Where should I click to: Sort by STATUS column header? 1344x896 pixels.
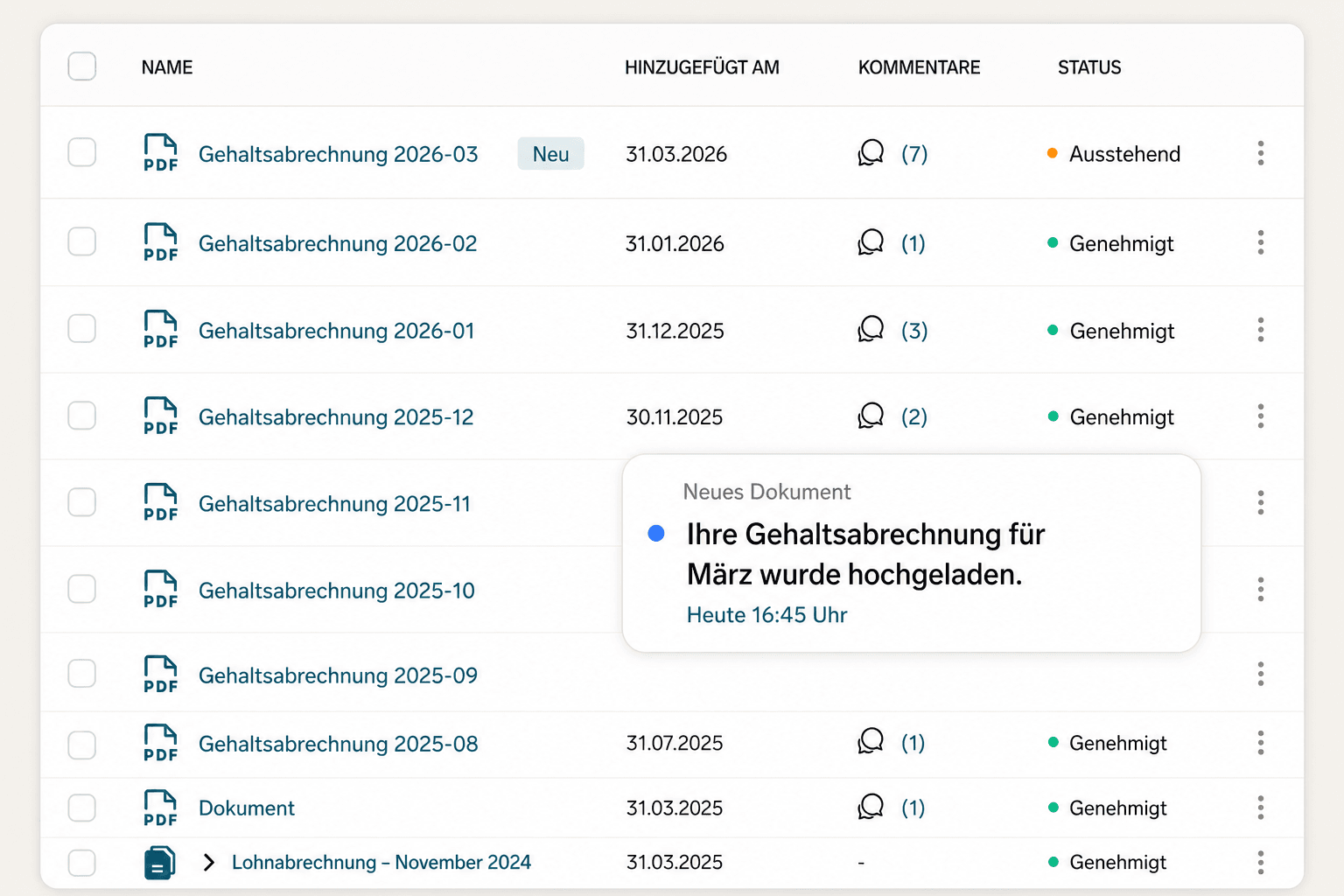[1089, 67]
